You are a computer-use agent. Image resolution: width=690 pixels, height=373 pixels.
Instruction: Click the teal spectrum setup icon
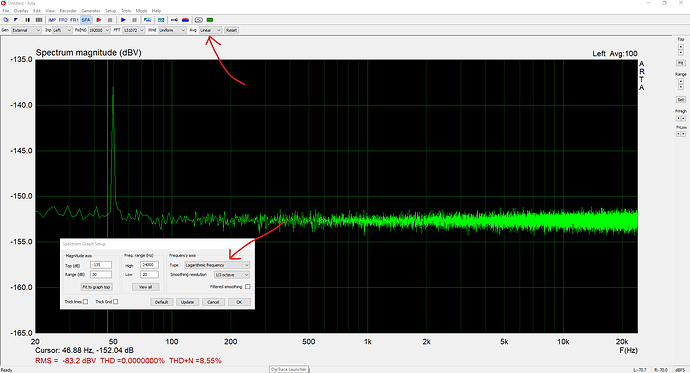161,20
